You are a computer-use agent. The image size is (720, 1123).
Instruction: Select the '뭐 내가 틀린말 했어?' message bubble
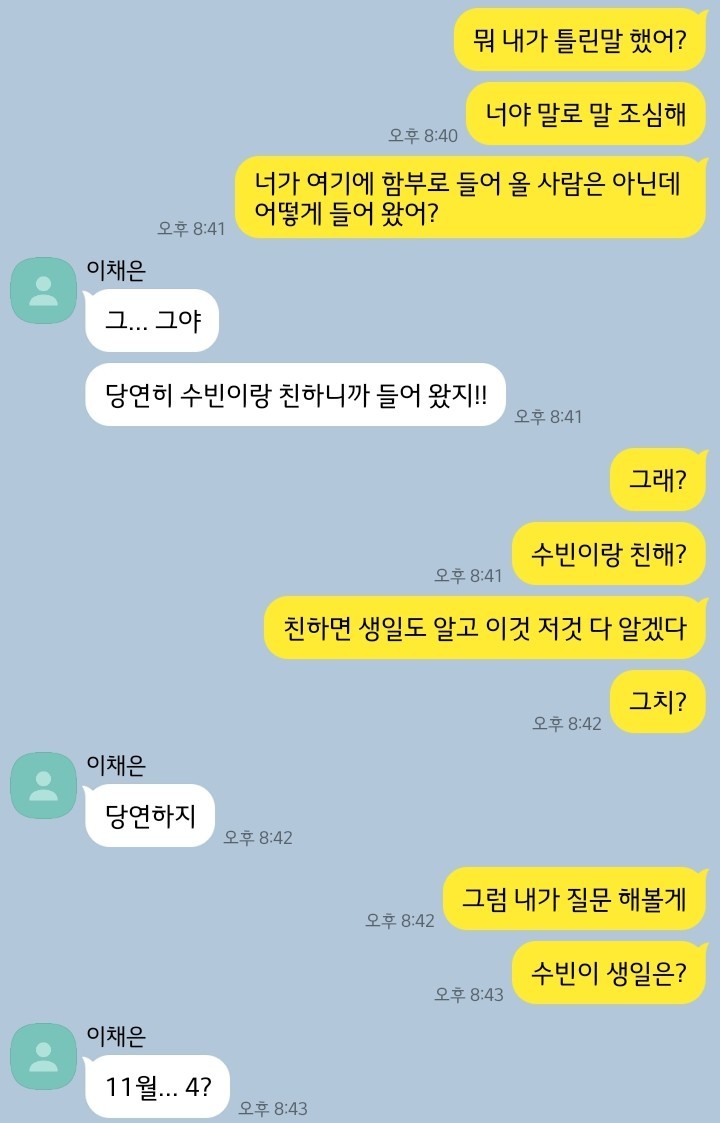pos(580,40)
